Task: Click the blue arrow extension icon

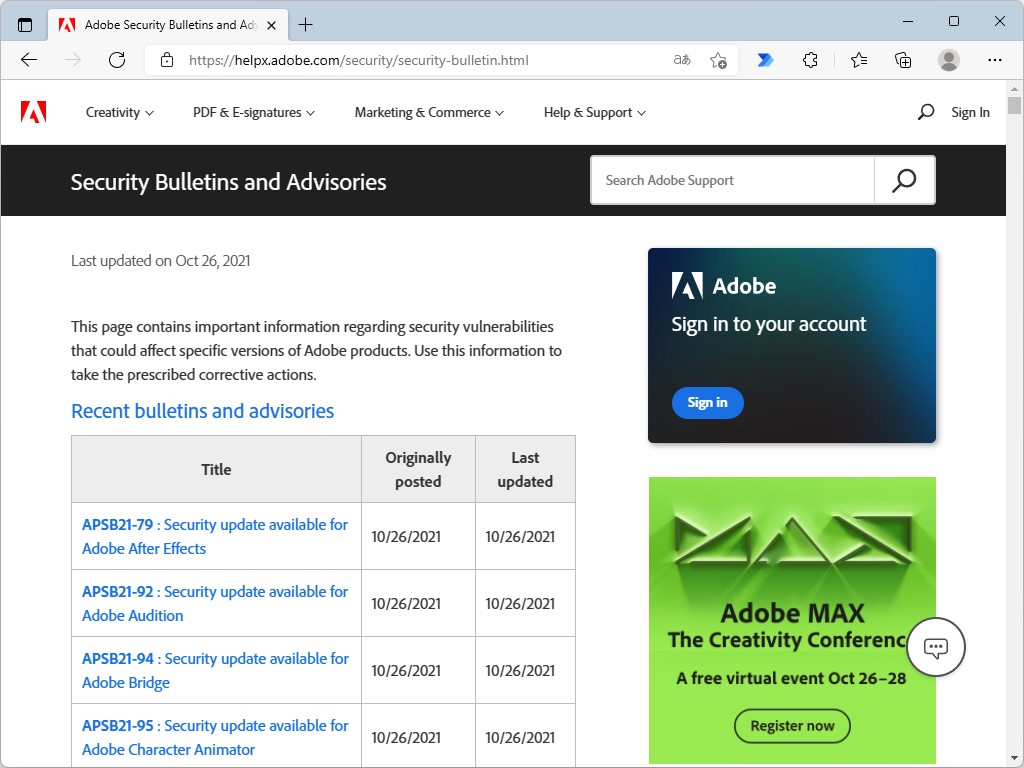Action: pyautogui.click(x=765, y=60)
